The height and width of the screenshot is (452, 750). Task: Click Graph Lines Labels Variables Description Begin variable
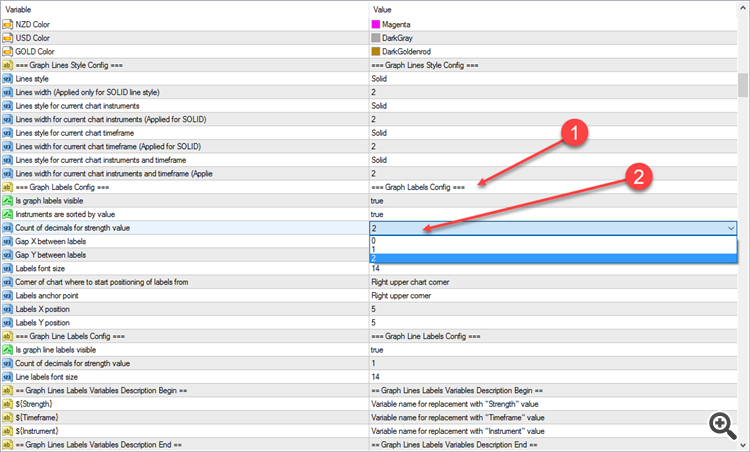coord(101,391)
